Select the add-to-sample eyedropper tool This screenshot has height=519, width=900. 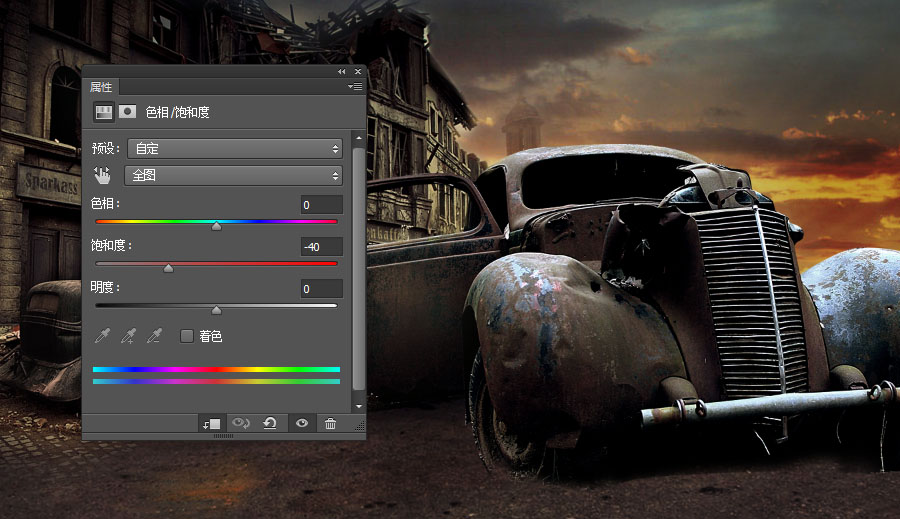tap(127, 336)
